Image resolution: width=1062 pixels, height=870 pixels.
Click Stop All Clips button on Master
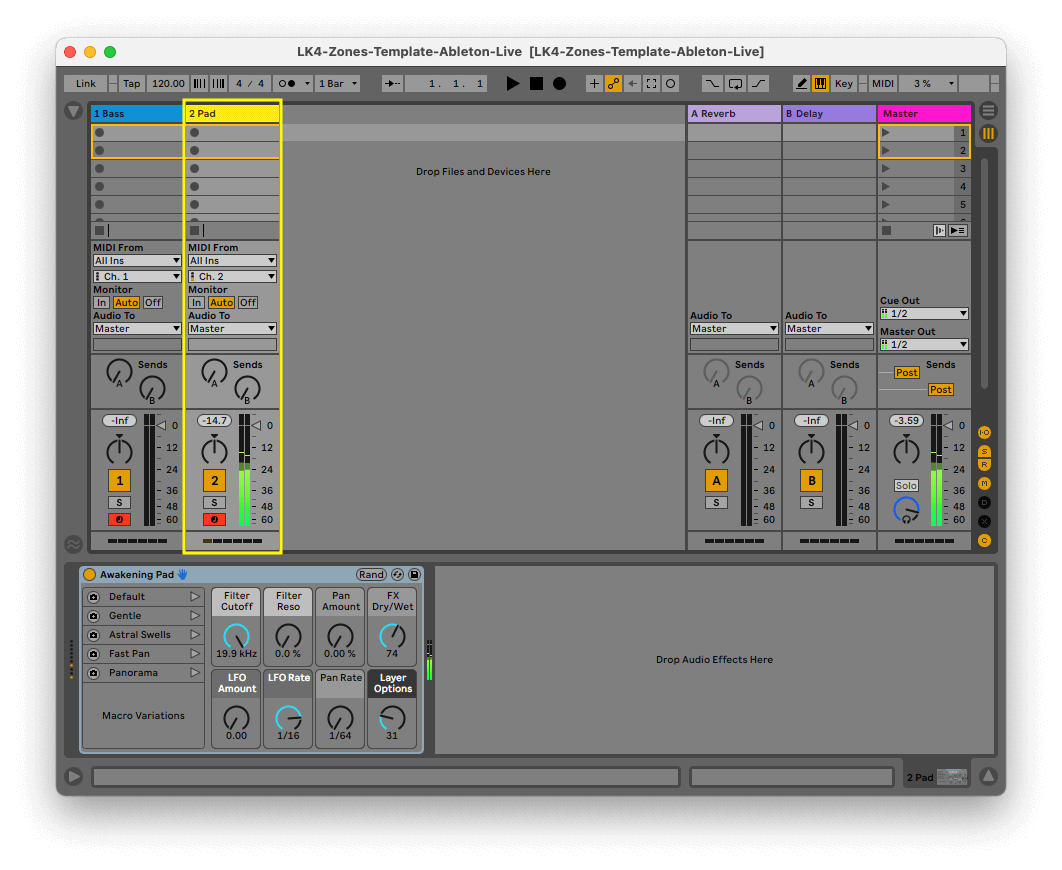pyautogui.click(x=887, y=230)
